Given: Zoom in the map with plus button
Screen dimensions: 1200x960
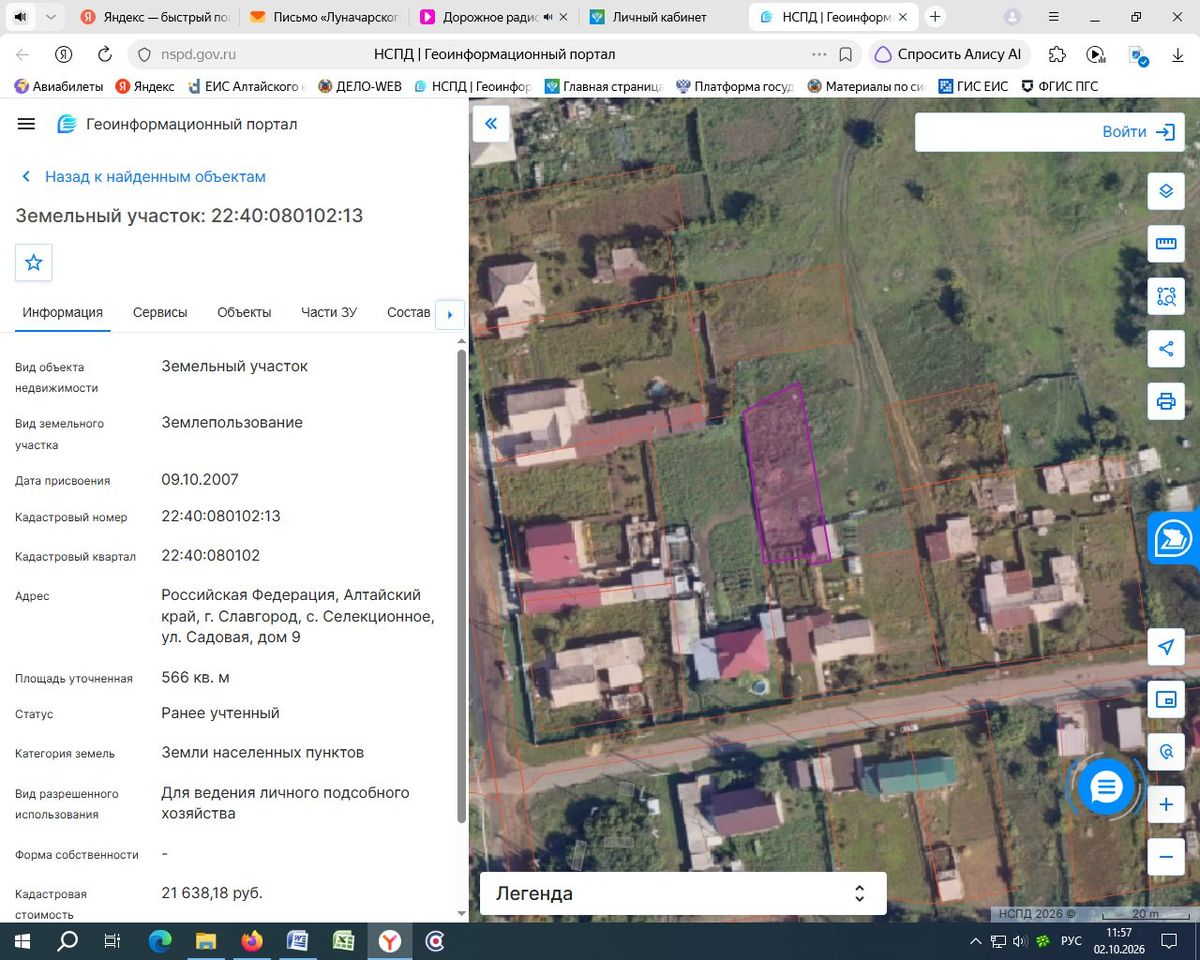Looking at the screenshot, I should coord(1166,804).
